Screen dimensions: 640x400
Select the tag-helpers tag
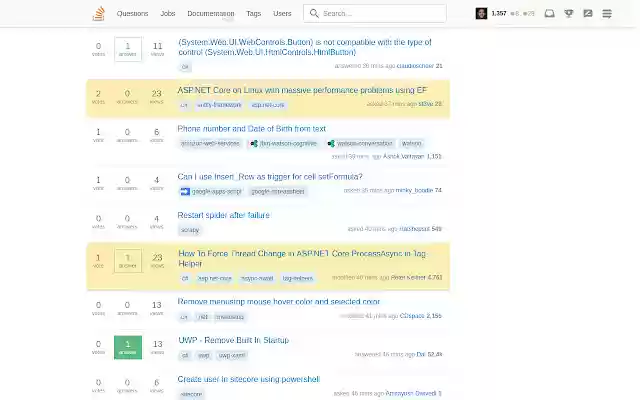[x=298, y=278]
